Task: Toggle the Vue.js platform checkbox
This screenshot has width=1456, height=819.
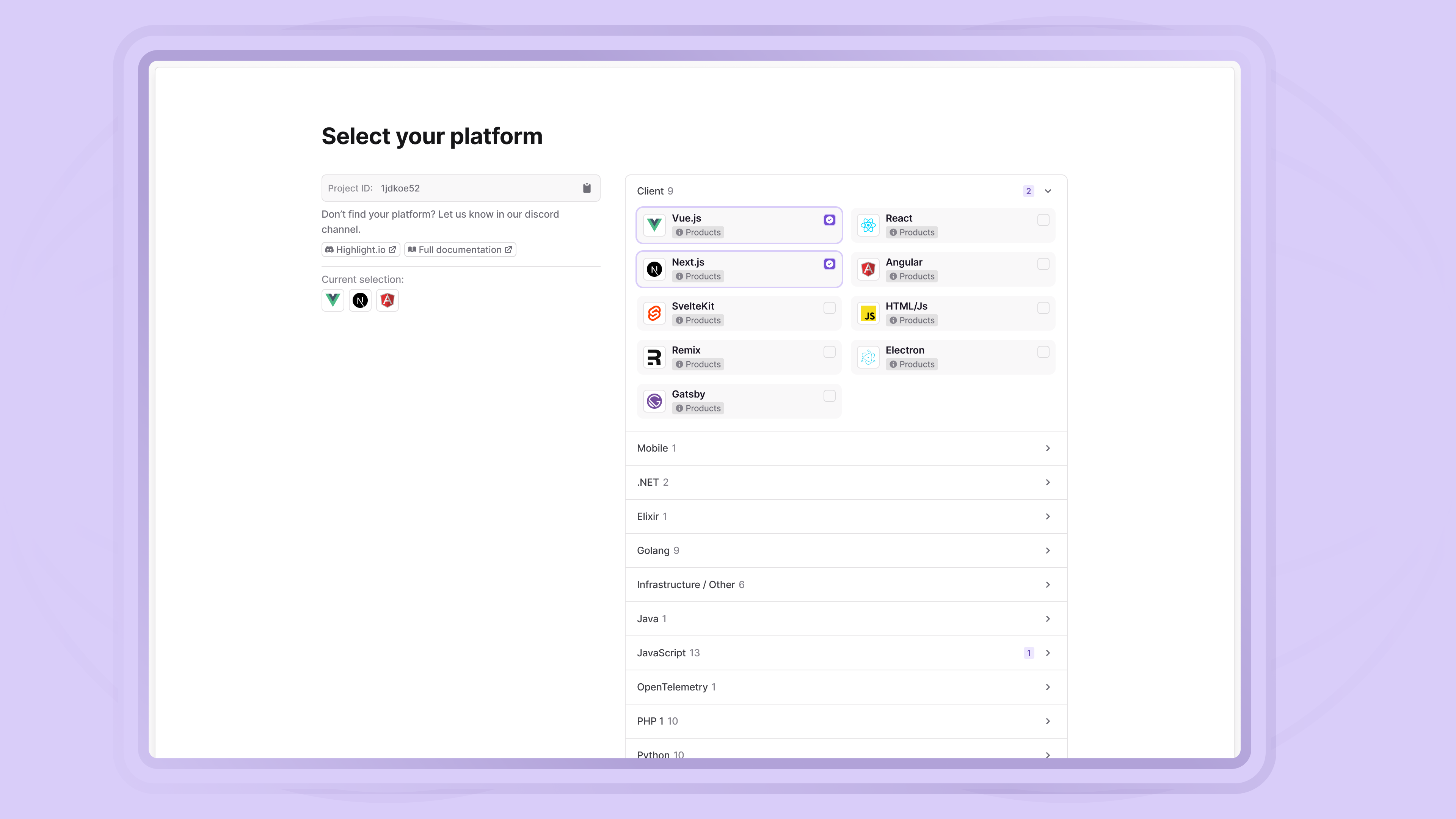Action: (829, 220)
